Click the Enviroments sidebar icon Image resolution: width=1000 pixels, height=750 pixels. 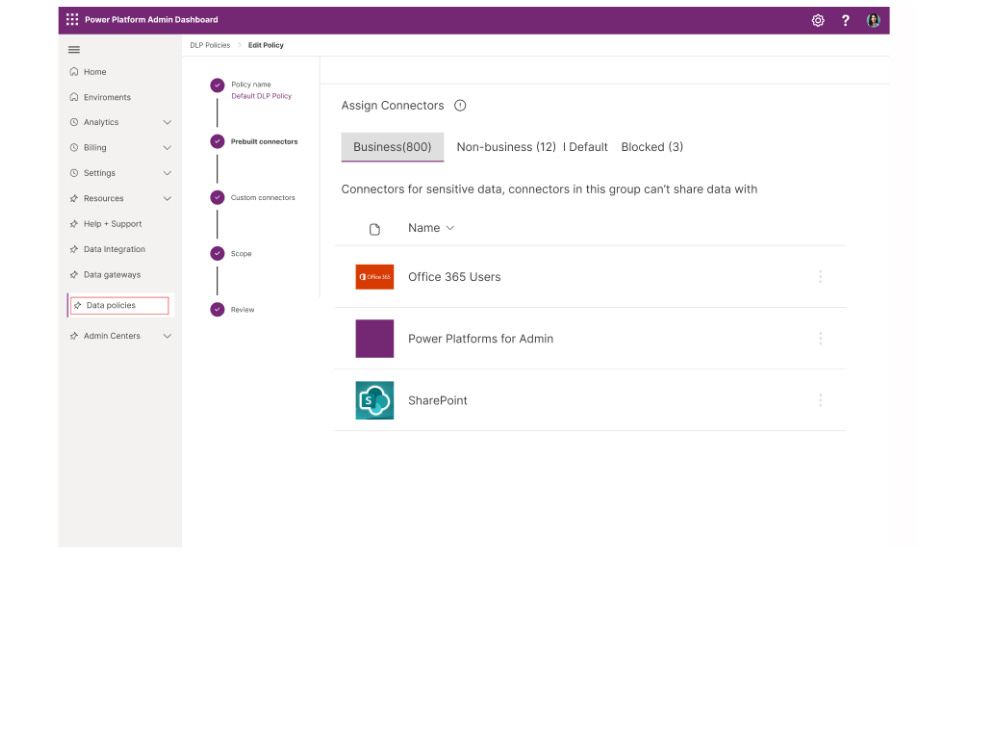coord(74,97)
